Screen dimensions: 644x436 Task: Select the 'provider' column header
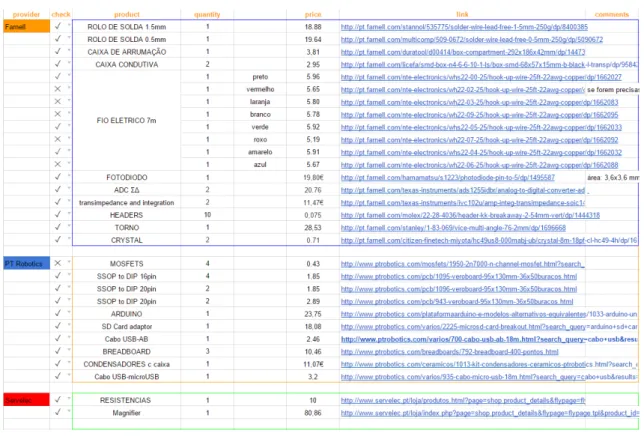26,14
